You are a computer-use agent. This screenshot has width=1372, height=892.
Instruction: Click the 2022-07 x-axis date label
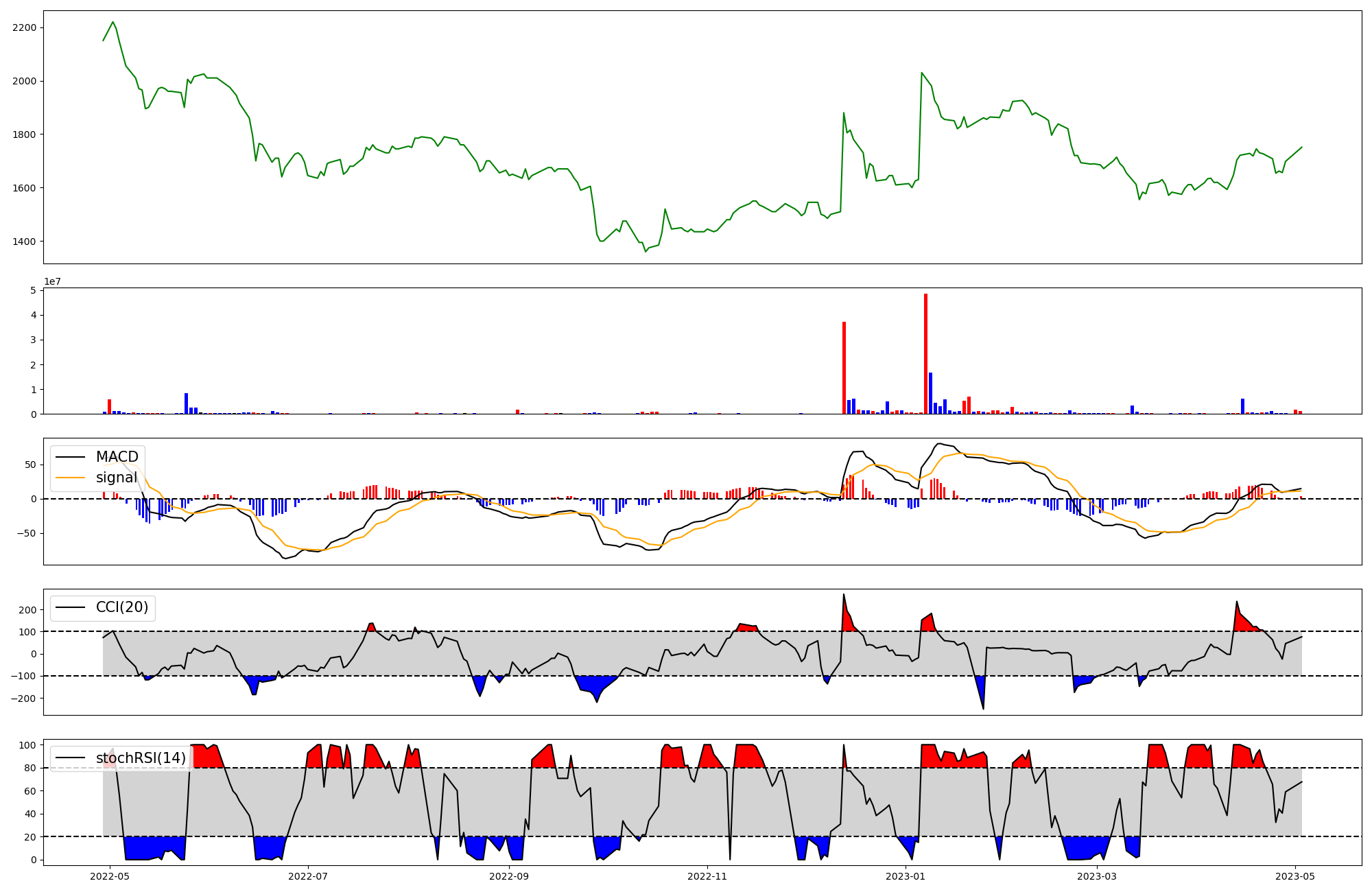tap(309, 876)
